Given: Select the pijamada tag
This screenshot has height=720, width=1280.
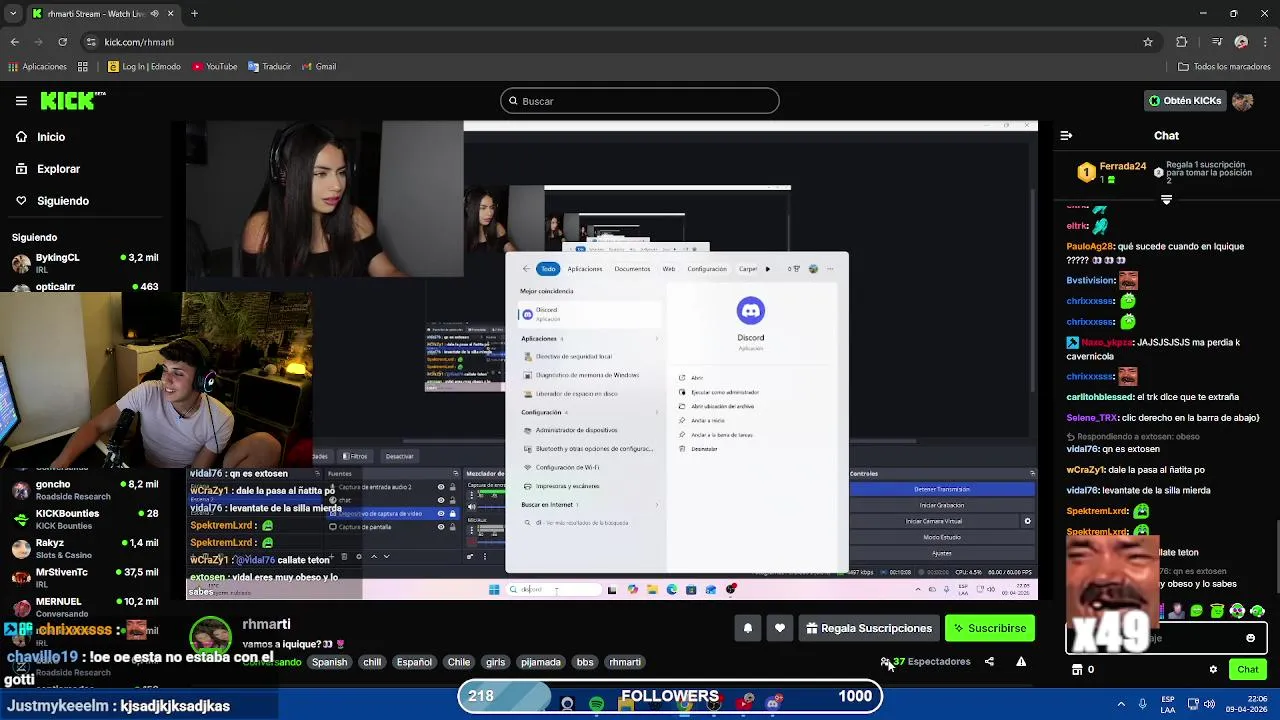Looking at the screenshot, I should click(x=541, y=662).
